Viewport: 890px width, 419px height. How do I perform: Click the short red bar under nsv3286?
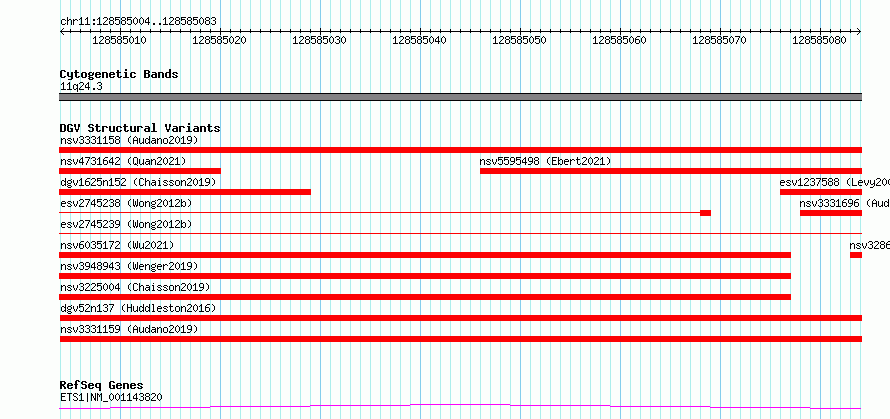pyautogui.click(x=856, y=255)
